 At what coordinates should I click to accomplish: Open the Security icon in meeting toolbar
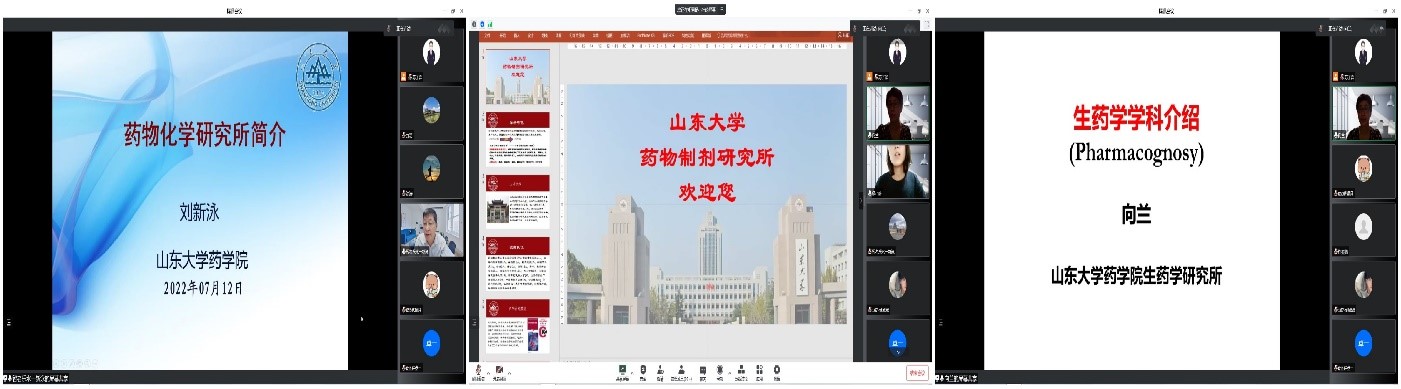643,372
